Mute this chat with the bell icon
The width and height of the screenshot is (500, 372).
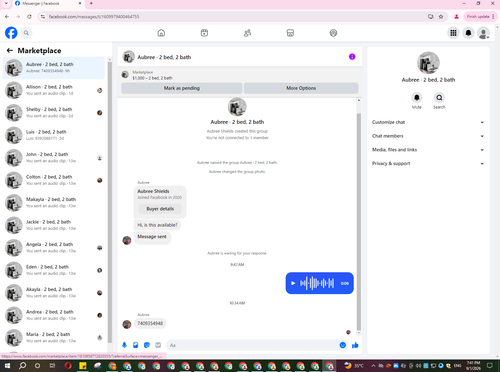coord(417,98)
